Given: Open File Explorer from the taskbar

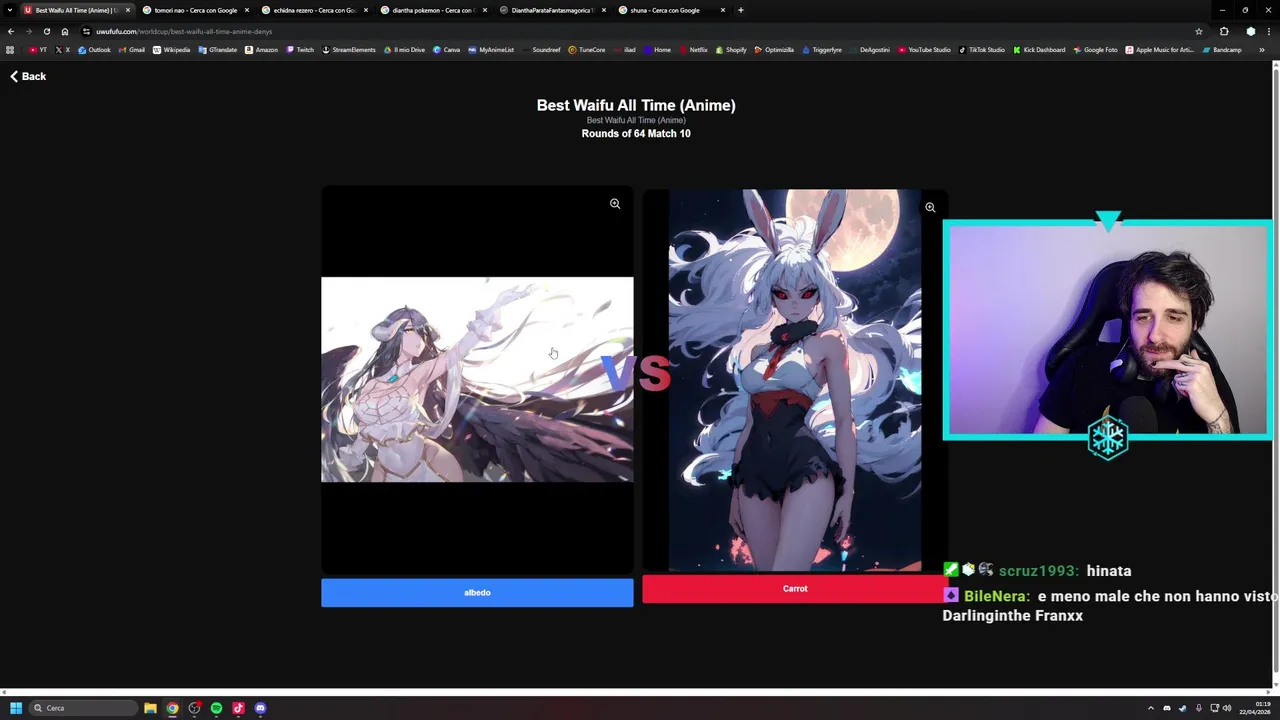Looking at the screenshot, I should click(x=150, y=708).
